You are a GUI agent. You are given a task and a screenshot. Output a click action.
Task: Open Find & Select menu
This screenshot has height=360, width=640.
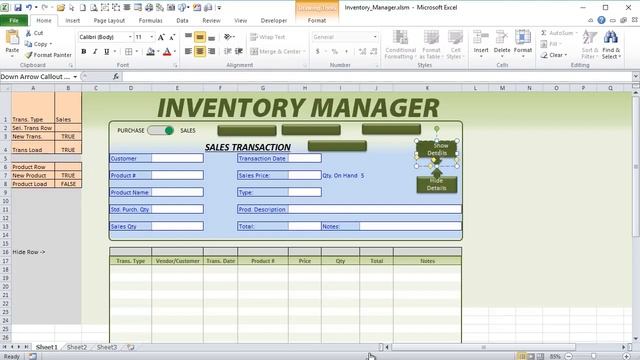coord(611,44)
